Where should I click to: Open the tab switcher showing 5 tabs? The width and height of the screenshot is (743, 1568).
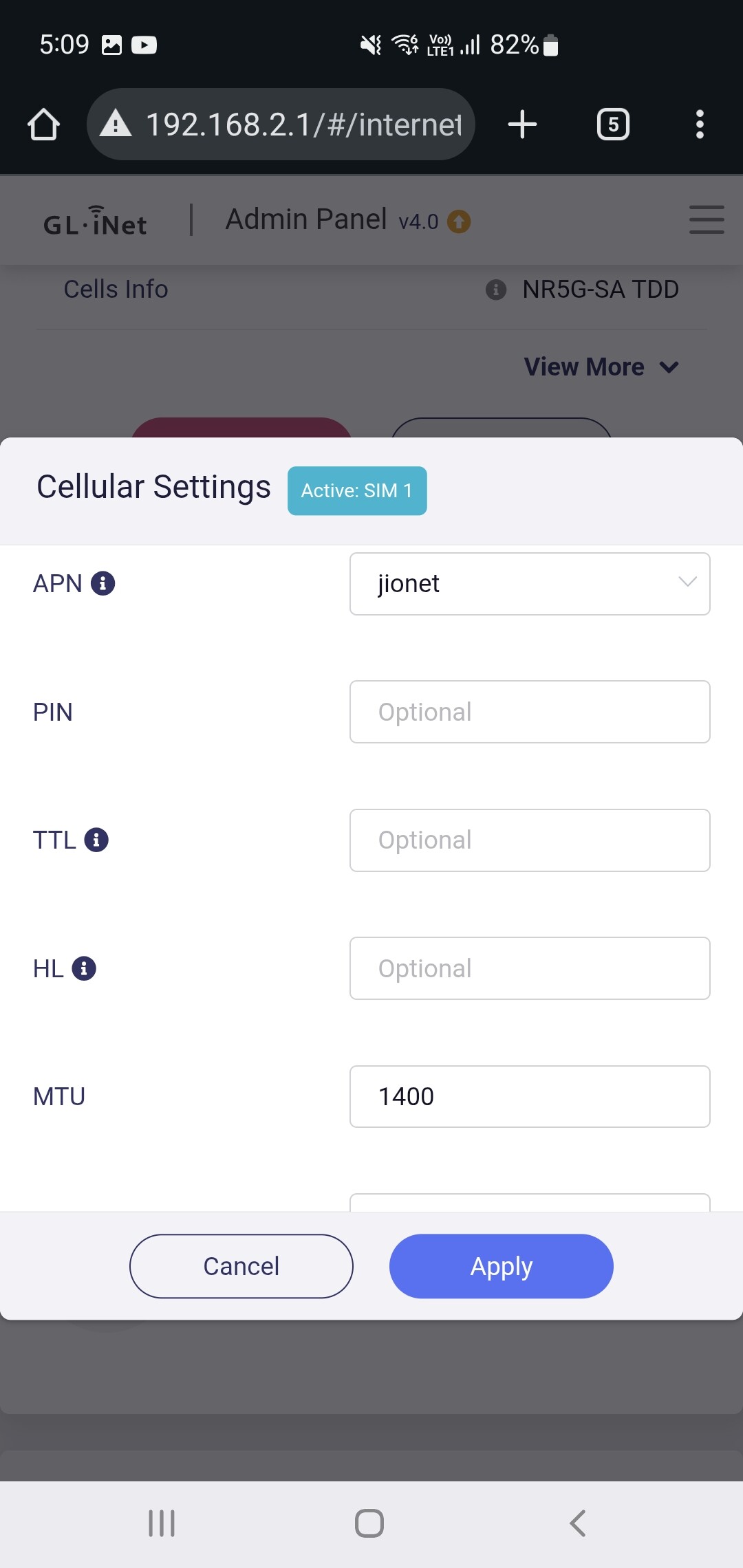click(612, 124)
